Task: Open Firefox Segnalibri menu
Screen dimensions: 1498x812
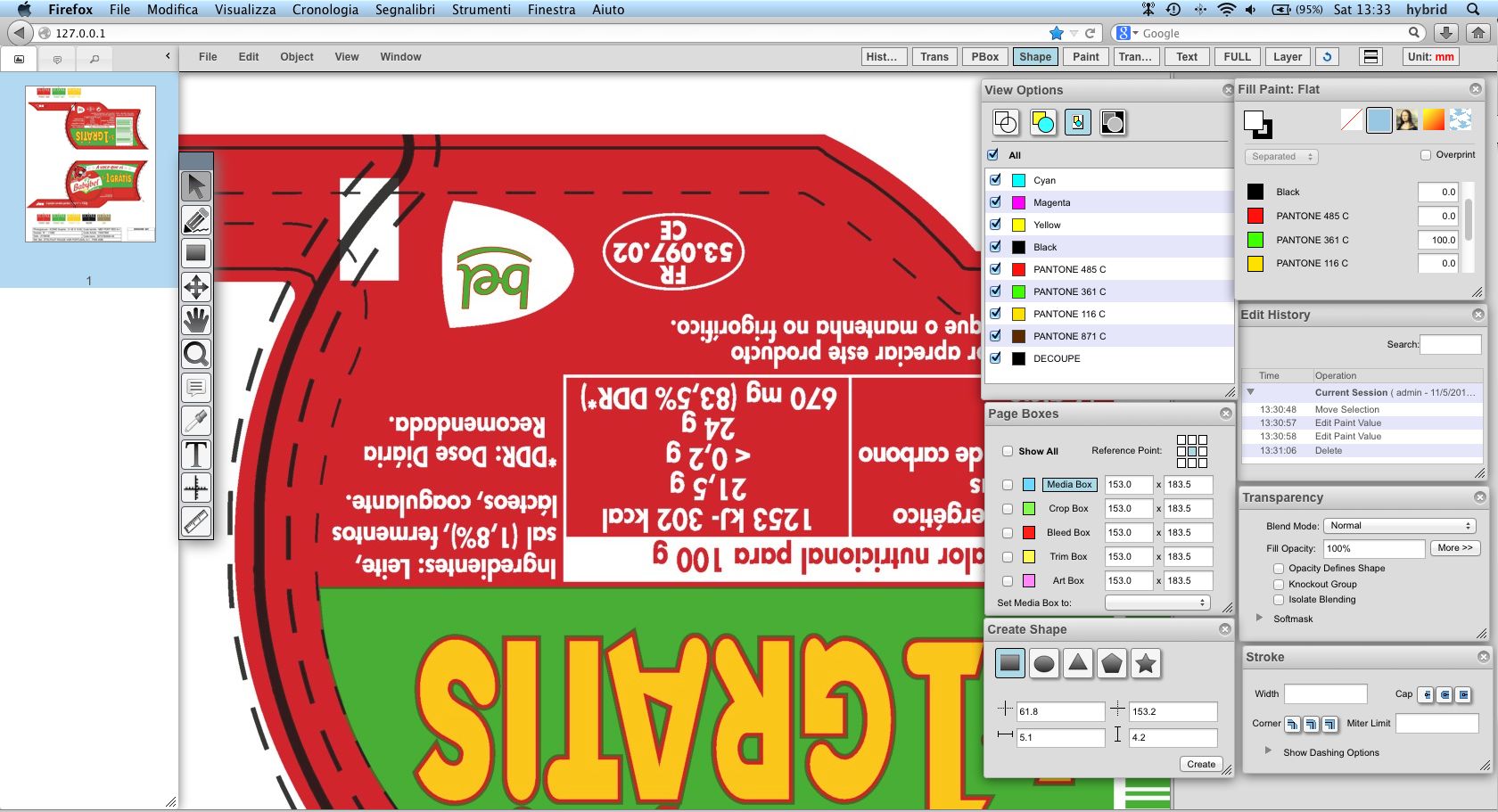Action: [x=406, y=10]
